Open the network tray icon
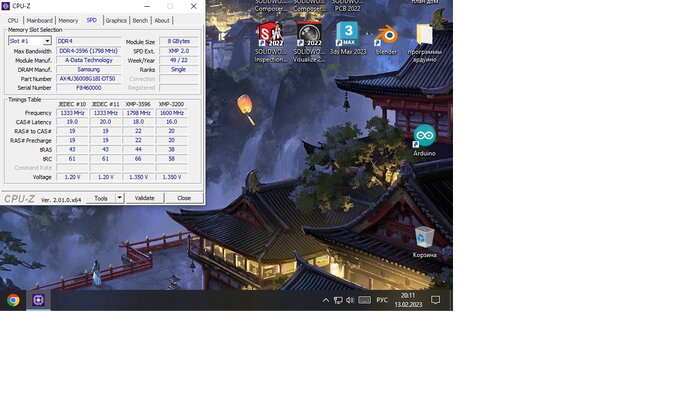The width and height of the screenshot is (700, 394). coord(338,300)
